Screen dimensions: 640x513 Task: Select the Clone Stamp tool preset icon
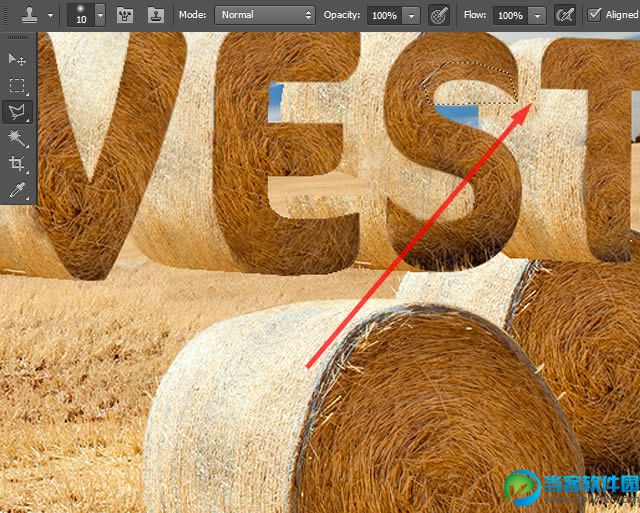[29, 16]
